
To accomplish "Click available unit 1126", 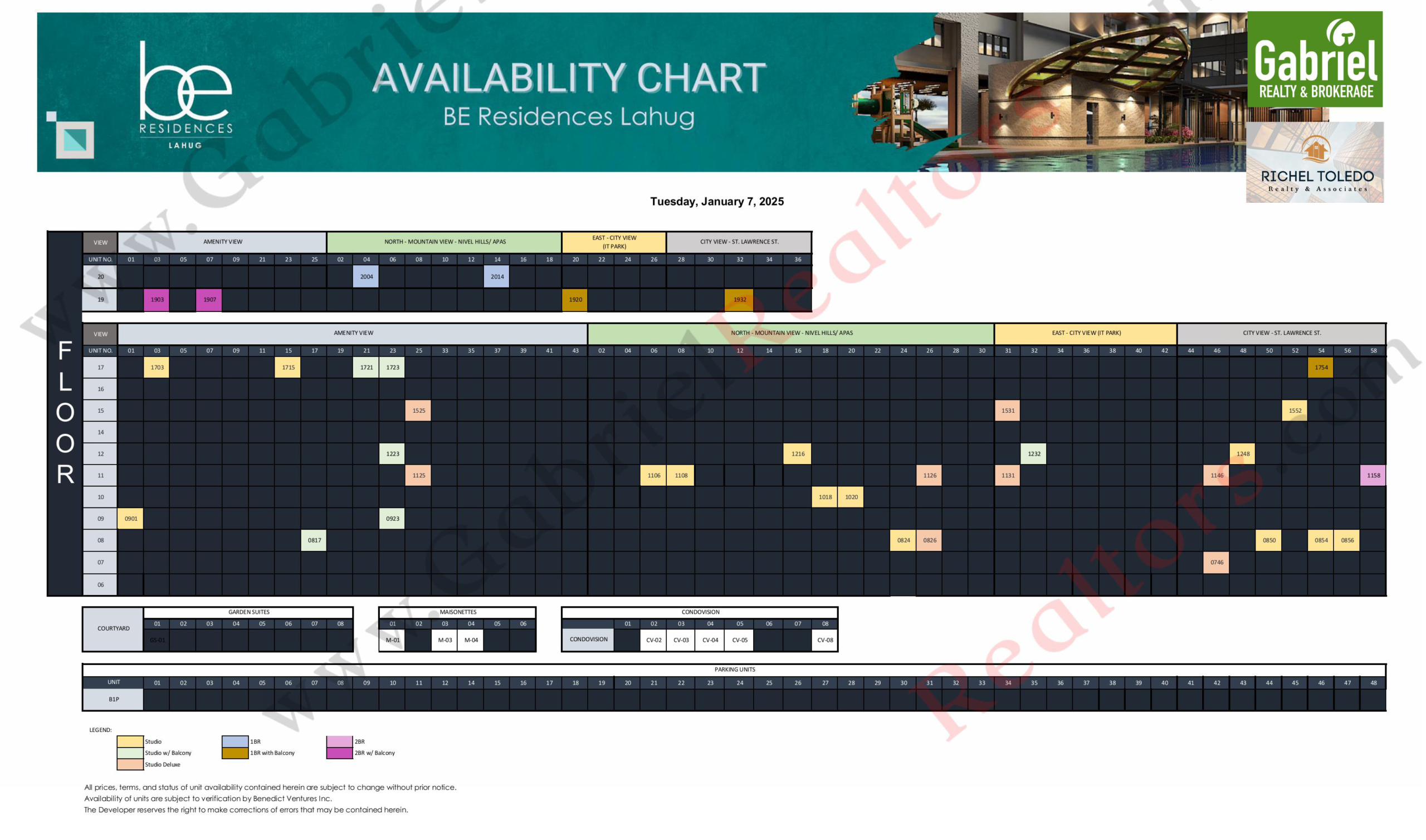I will (x=929, y=476).
